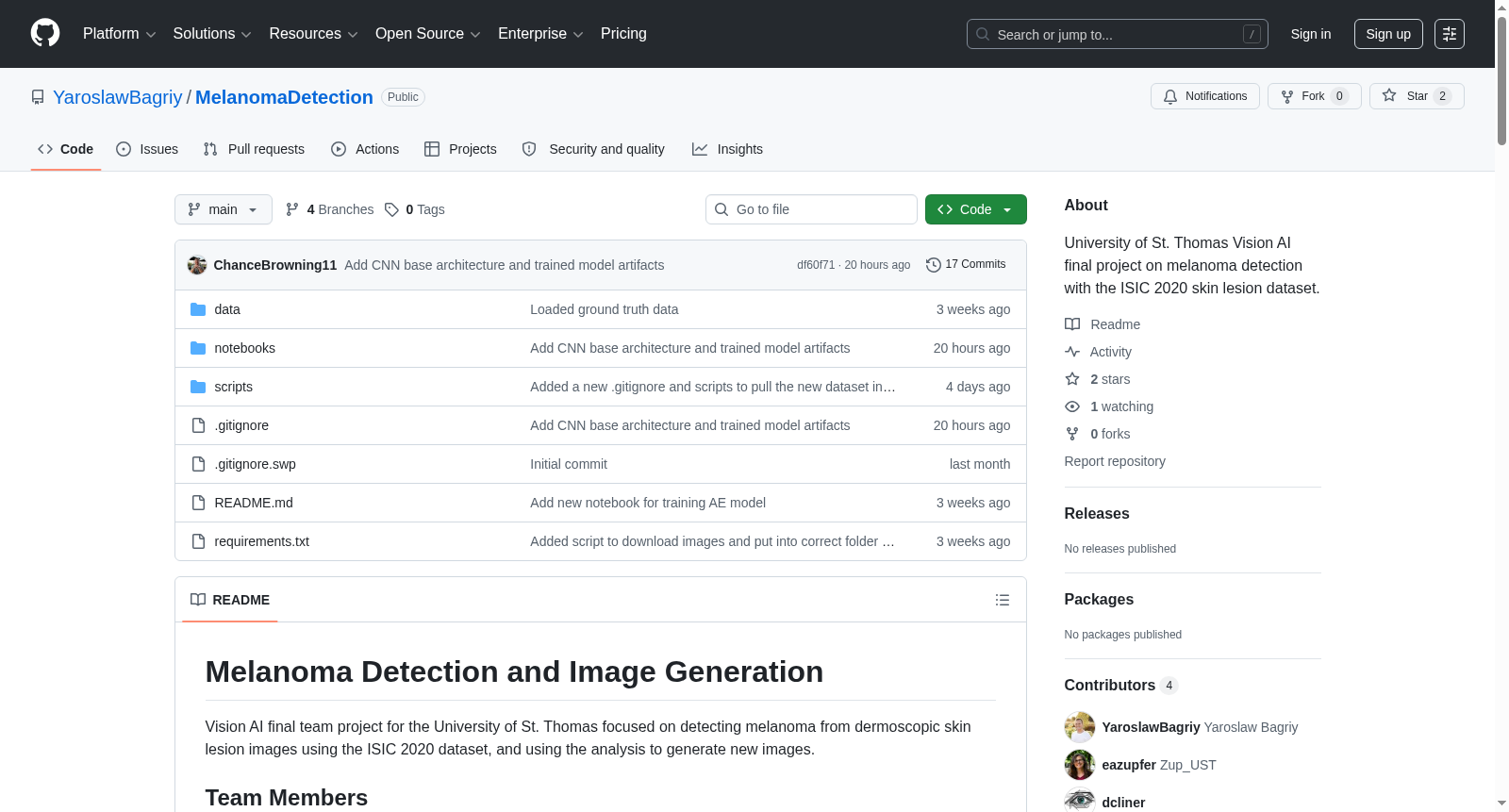Click the repository icon beside YaroslawBagriy
1509x812 pixels.
pyautogui.click(x=38, y=97)
